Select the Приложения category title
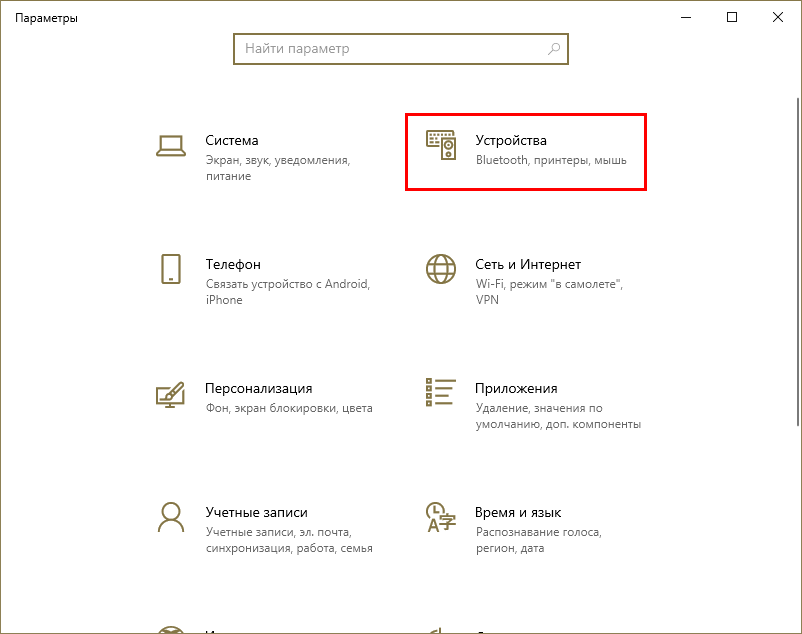The height and width of the screenshot is (634, 802). point(517,388)
